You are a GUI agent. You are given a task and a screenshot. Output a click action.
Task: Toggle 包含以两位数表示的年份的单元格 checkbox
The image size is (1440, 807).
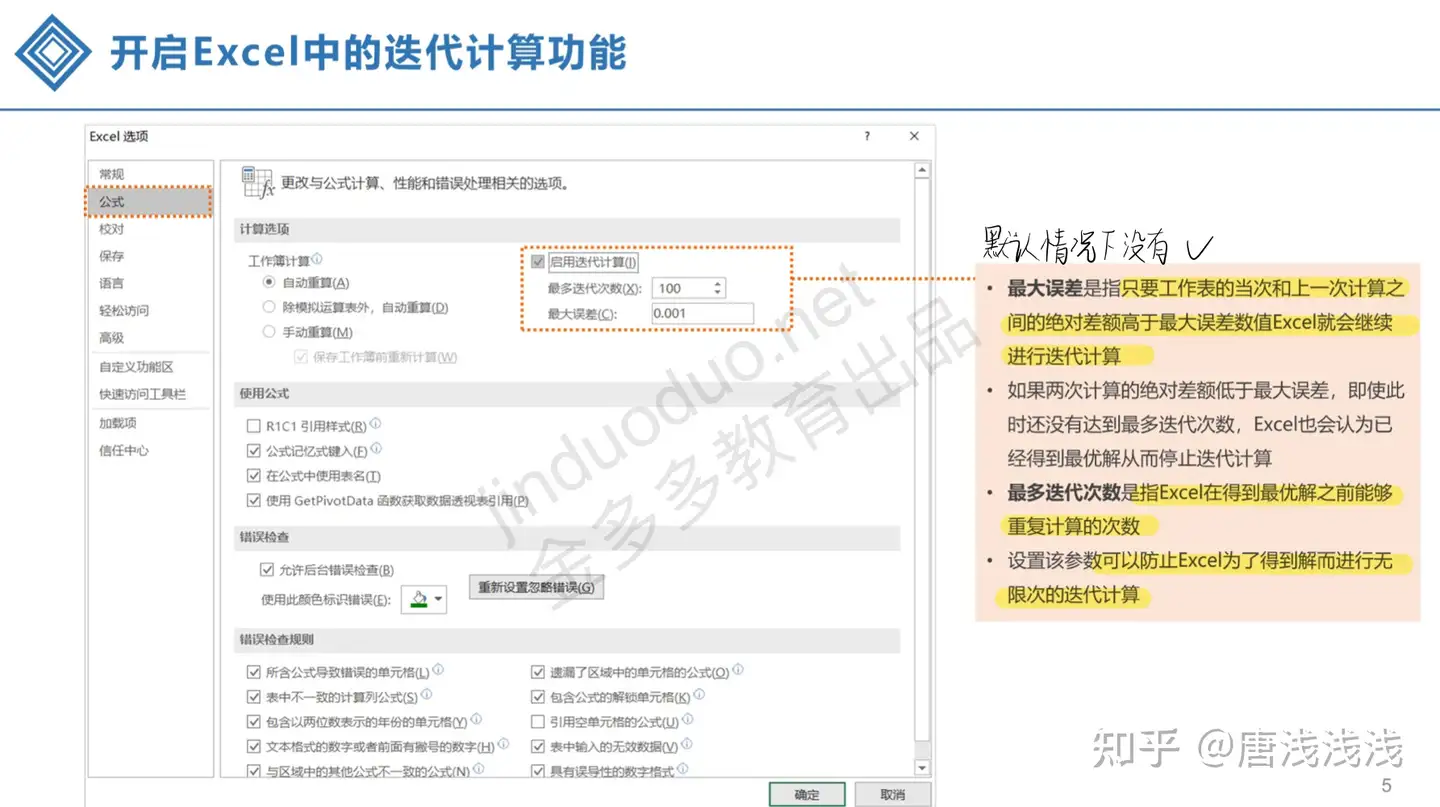253,721
